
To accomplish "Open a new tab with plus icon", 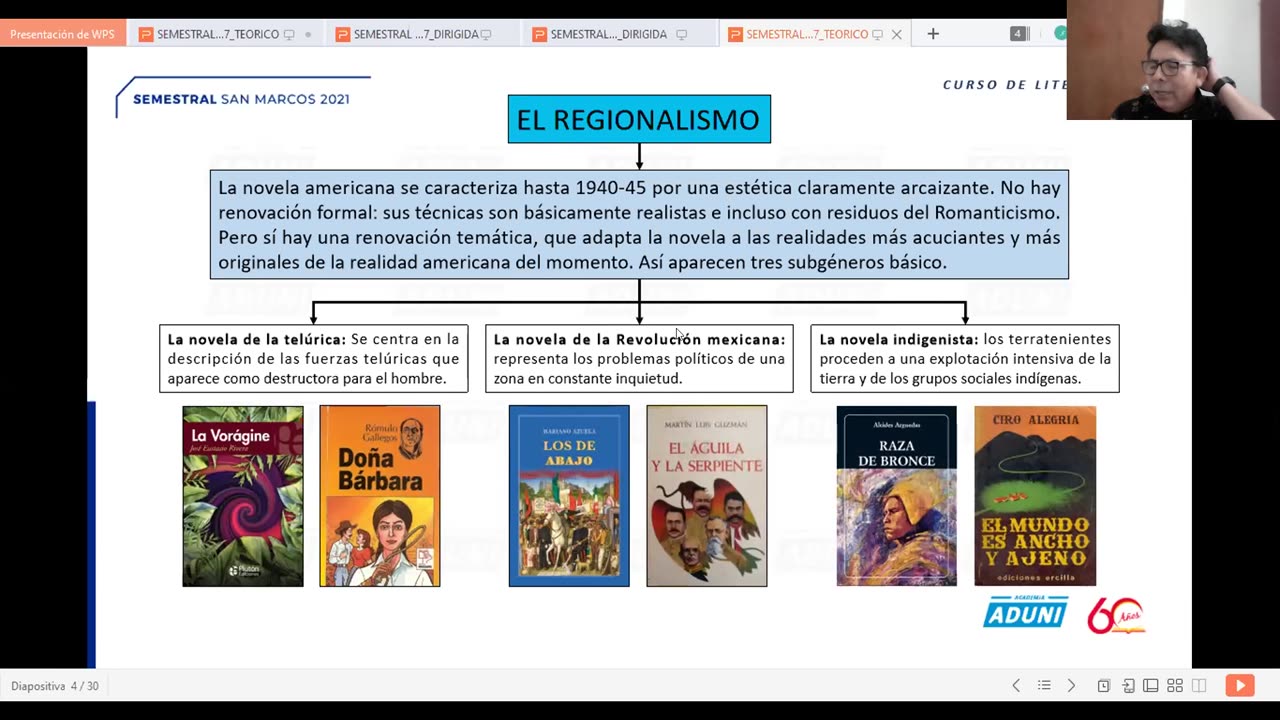I will tap(933, 34).
